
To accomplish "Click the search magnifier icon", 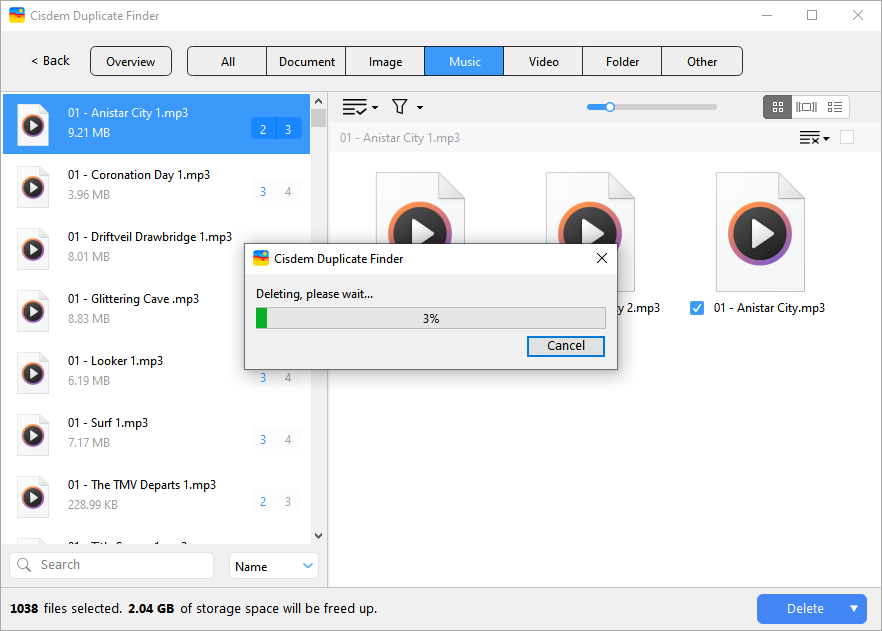I will tap(24, 565).
